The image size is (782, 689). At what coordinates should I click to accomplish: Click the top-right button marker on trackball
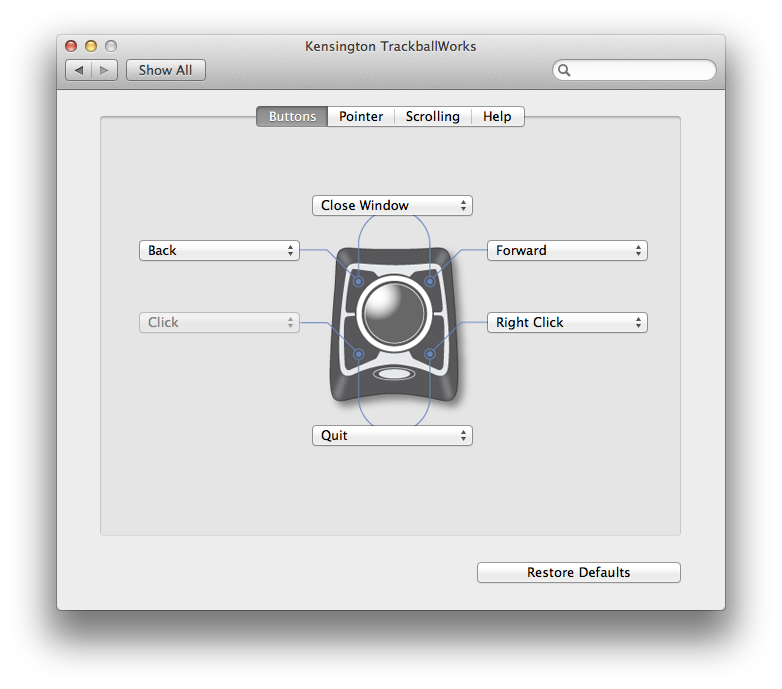tap(430, 282)
